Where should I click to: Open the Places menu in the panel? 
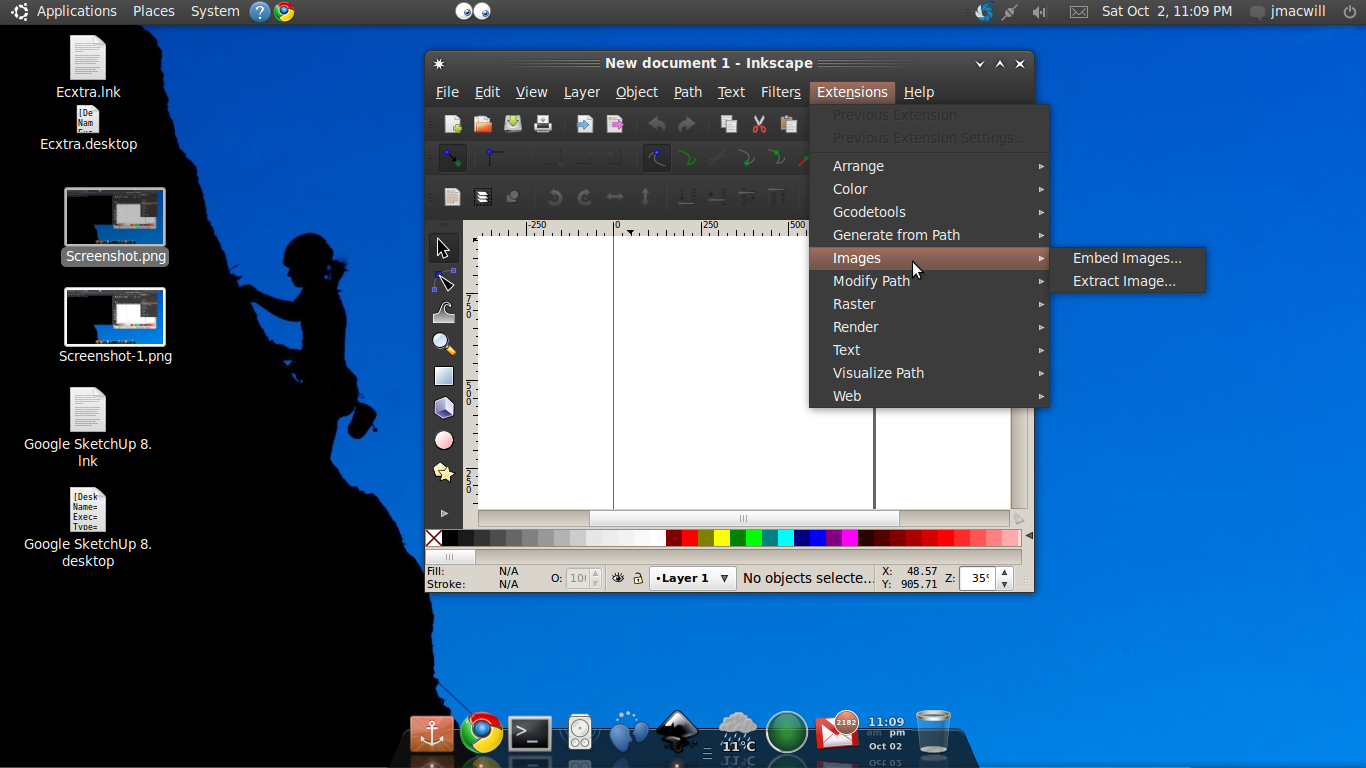(x=154, y=11)
